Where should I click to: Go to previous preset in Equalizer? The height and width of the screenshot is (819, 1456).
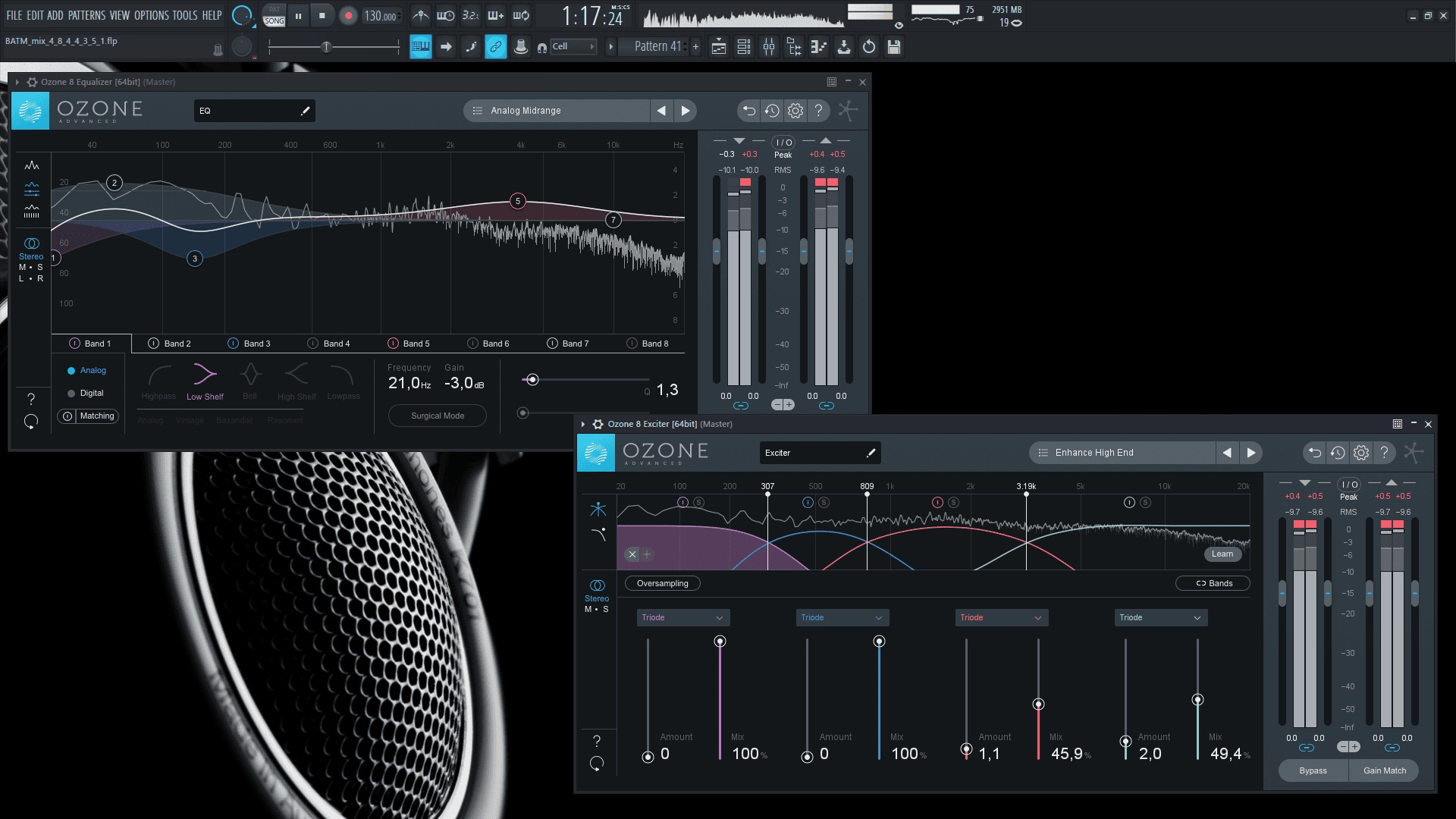tap(661, 111)
